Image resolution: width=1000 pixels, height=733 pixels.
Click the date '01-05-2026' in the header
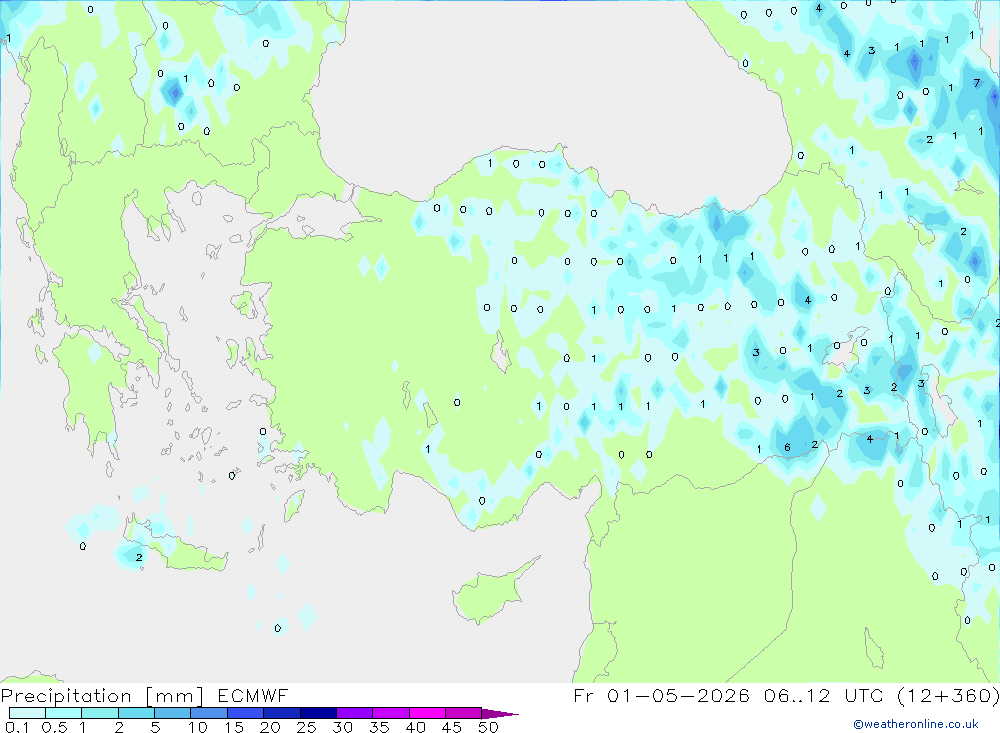coord(678,695)
